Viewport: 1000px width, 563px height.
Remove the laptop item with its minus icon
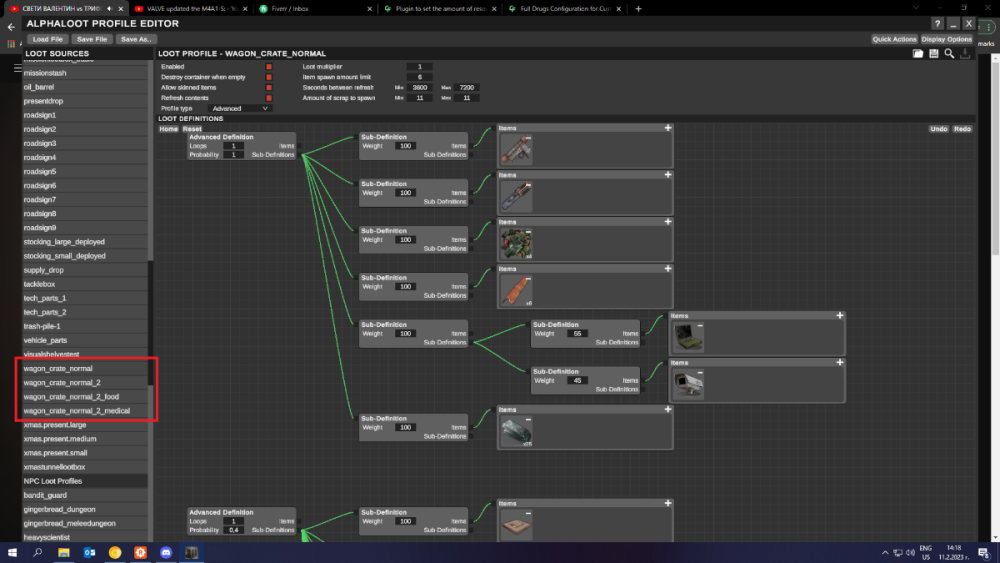click(x=700, y=326)
